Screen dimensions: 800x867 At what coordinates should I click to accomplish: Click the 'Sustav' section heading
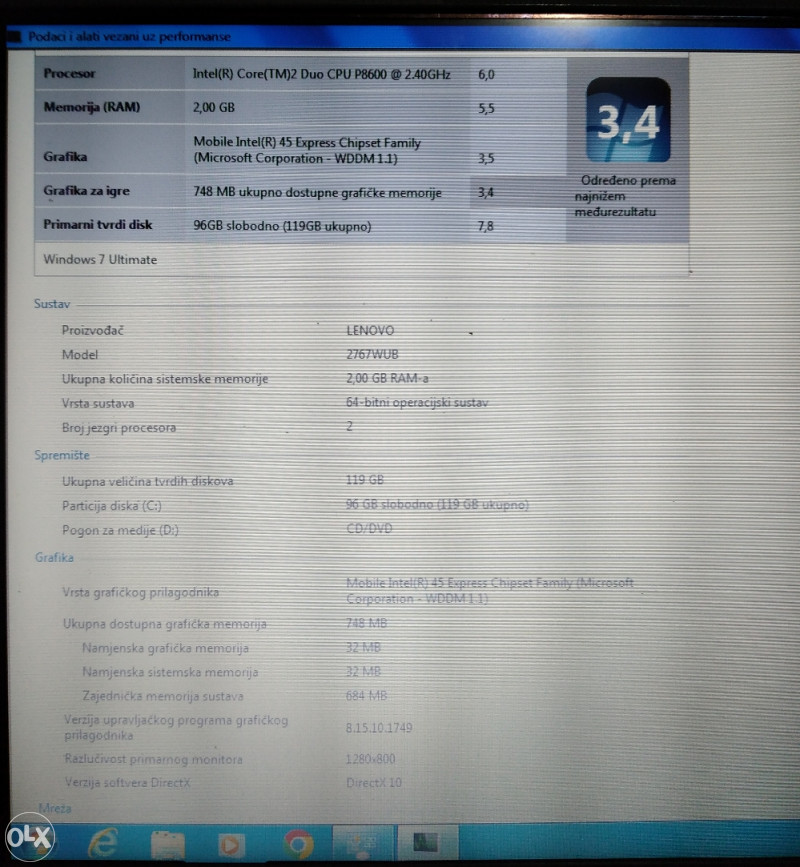pos(52,304)
